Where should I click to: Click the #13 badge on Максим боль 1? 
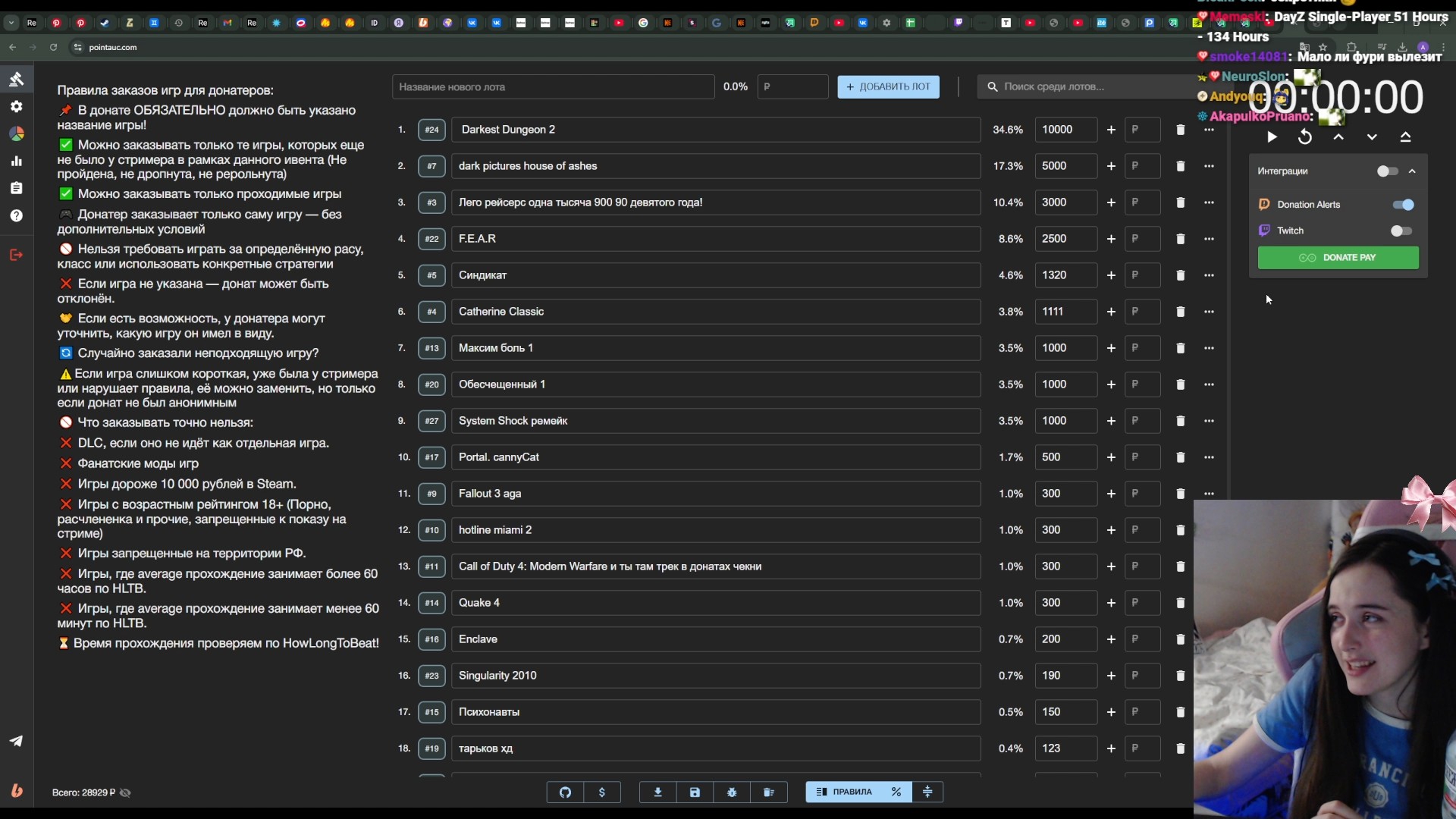431,348
